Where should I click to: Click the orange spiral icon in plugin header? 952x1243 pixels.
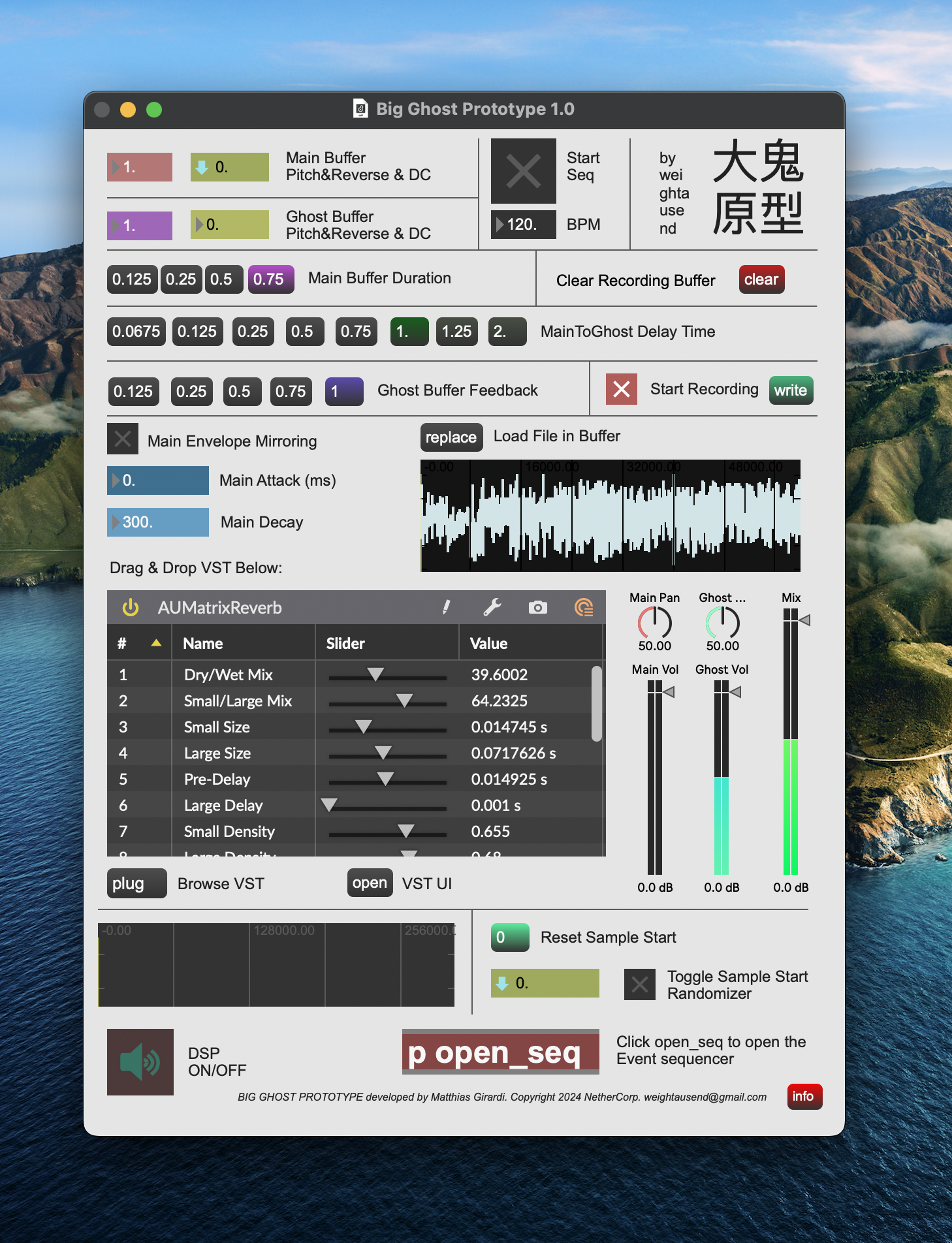coord(584,608)
